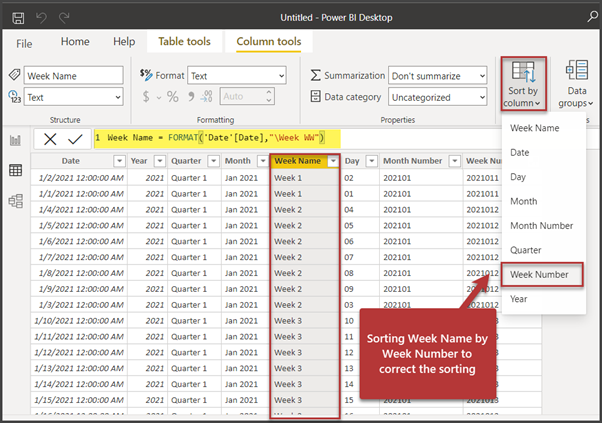Viewport: 602px width, 423px height.
Task: Click decimal places icon
Action: click(207, 96)
